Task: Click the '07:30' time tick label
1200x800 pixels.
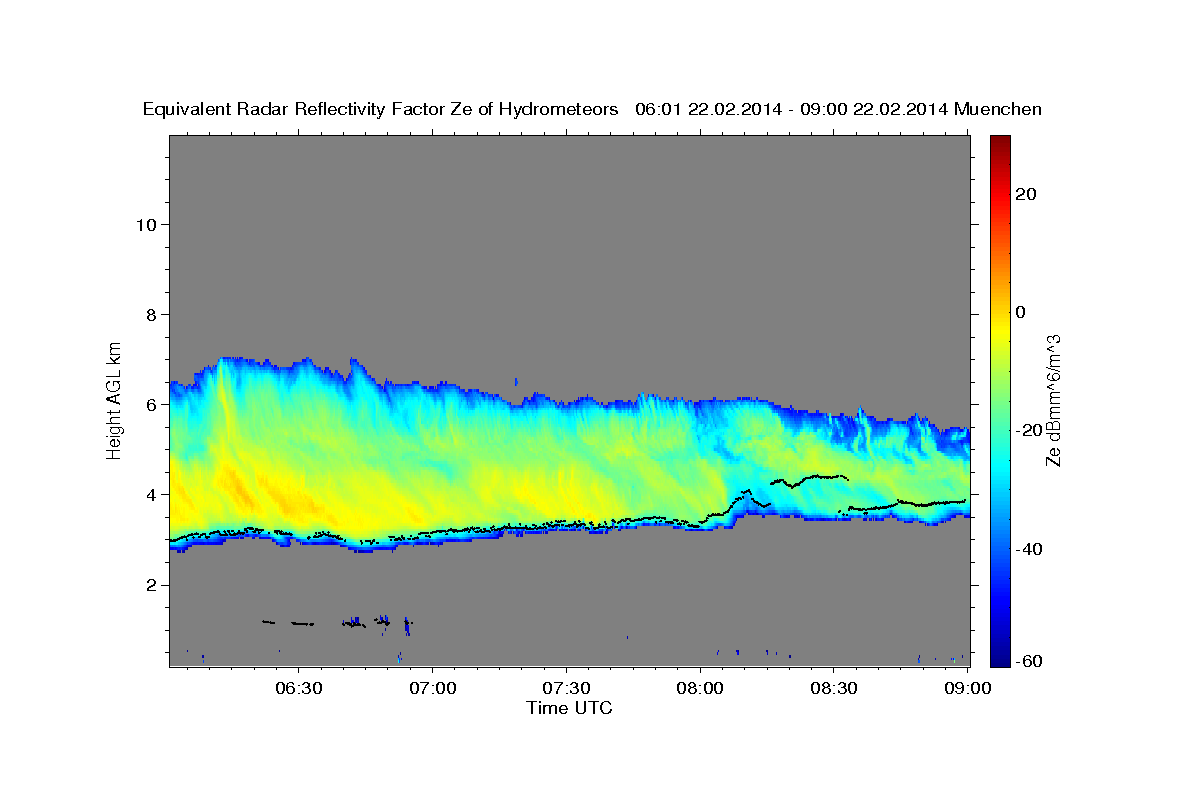Action: coord(567,688)
